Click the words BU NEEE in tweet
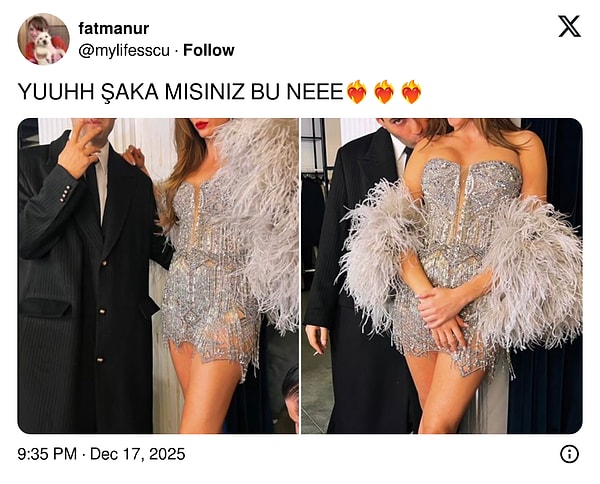 (x=297, y=92)
